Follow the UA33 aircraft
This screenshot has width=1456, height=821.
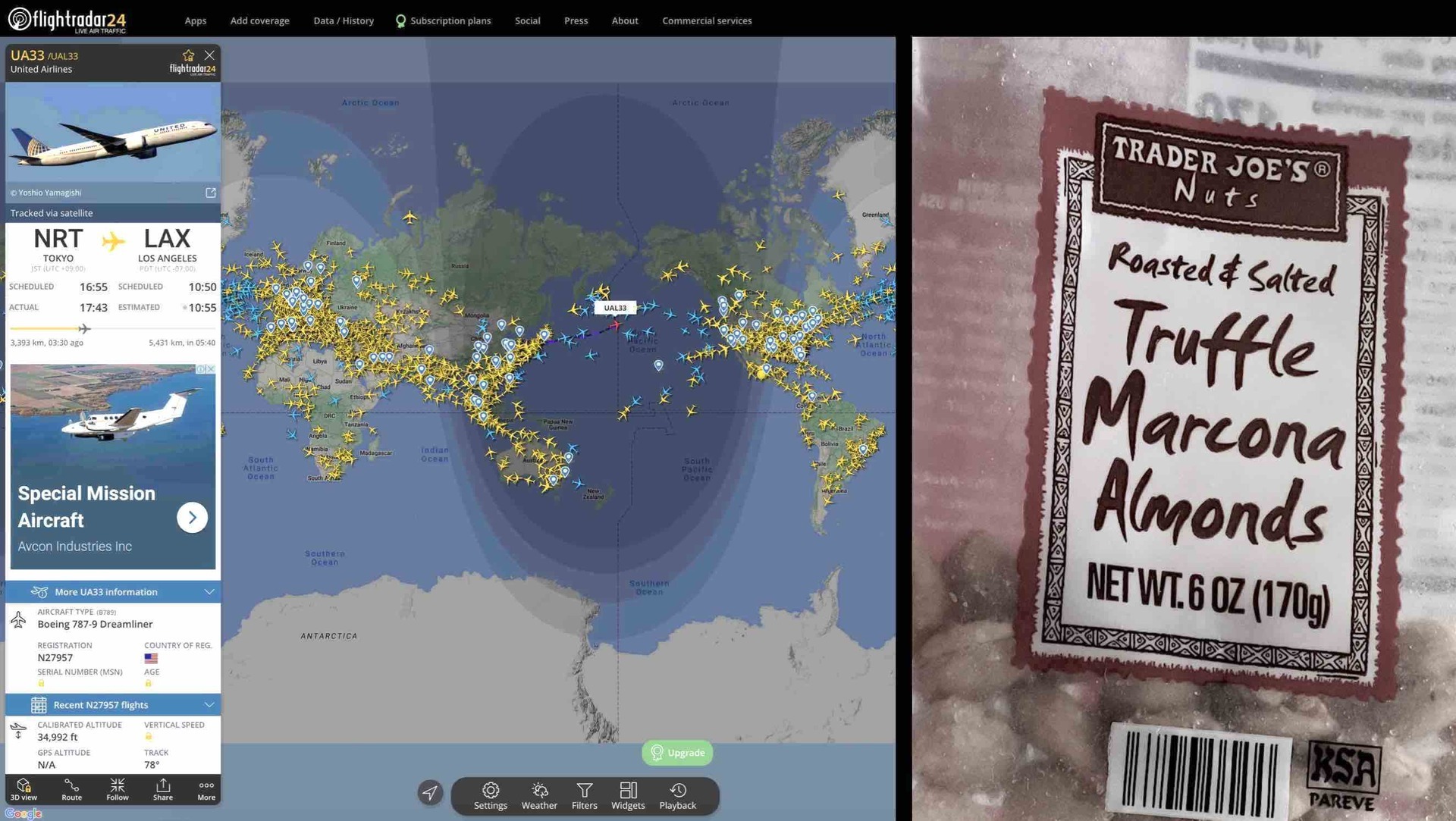(118, 789)
